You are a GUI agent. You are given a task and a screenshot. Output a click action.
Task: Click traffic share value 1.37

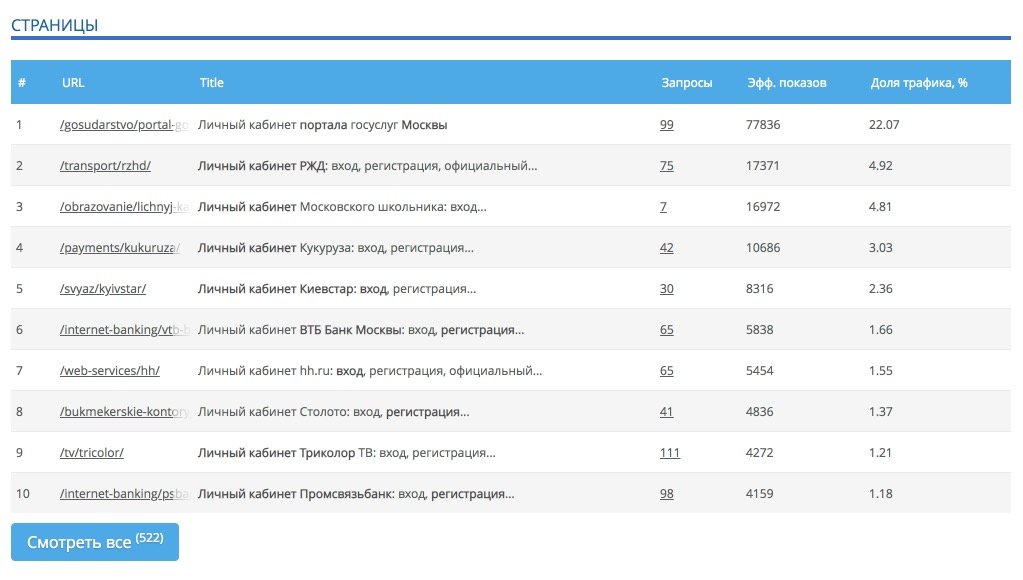[x=880, y=412]
